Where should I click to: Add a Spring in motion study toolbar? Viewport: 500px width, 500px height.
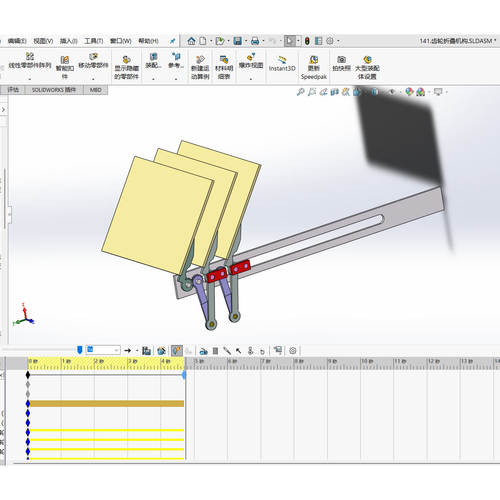pyautogui.click(x=215, y=351)
